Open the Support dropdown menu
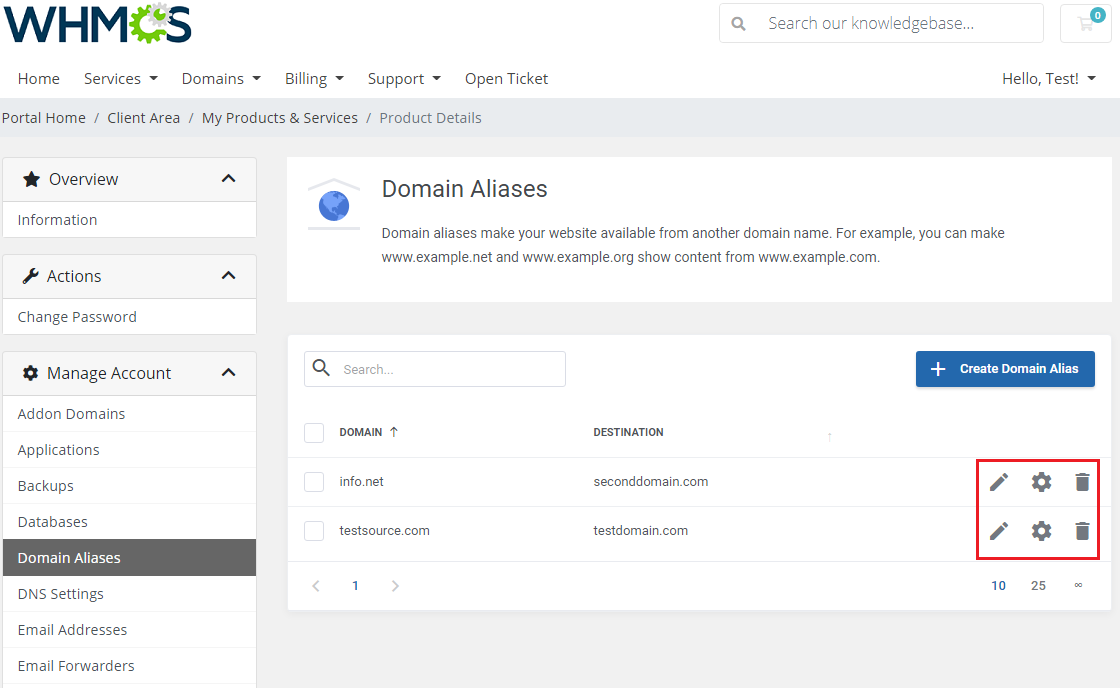Viewport: 1120px width, 688px height. pos(404,79)
